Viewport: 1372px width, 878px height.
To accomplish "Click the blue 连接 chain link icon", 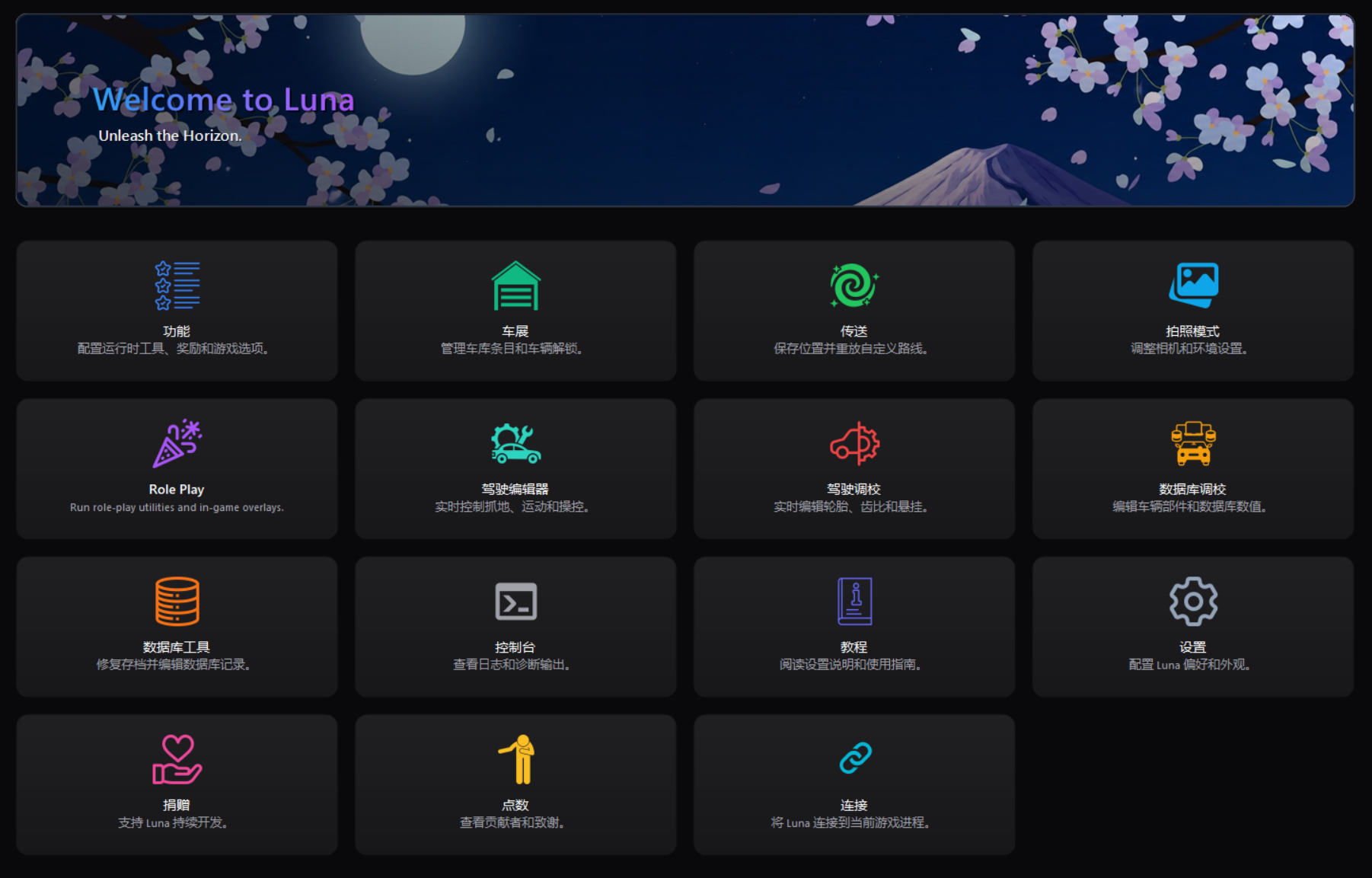I will coord(855,758).
